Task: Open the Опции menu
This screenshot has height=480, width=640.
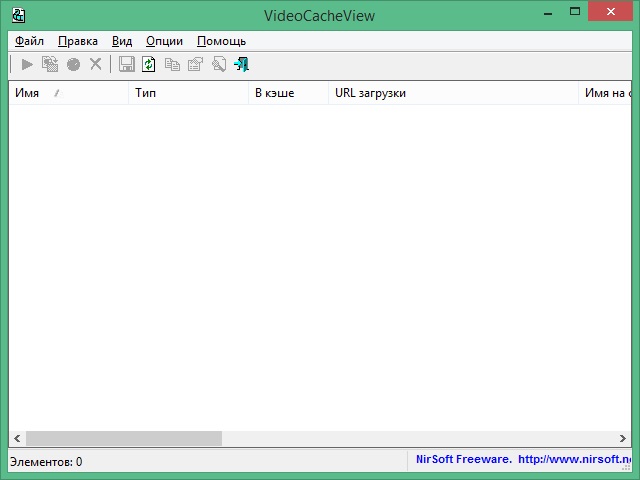Action: click(164, 41)
